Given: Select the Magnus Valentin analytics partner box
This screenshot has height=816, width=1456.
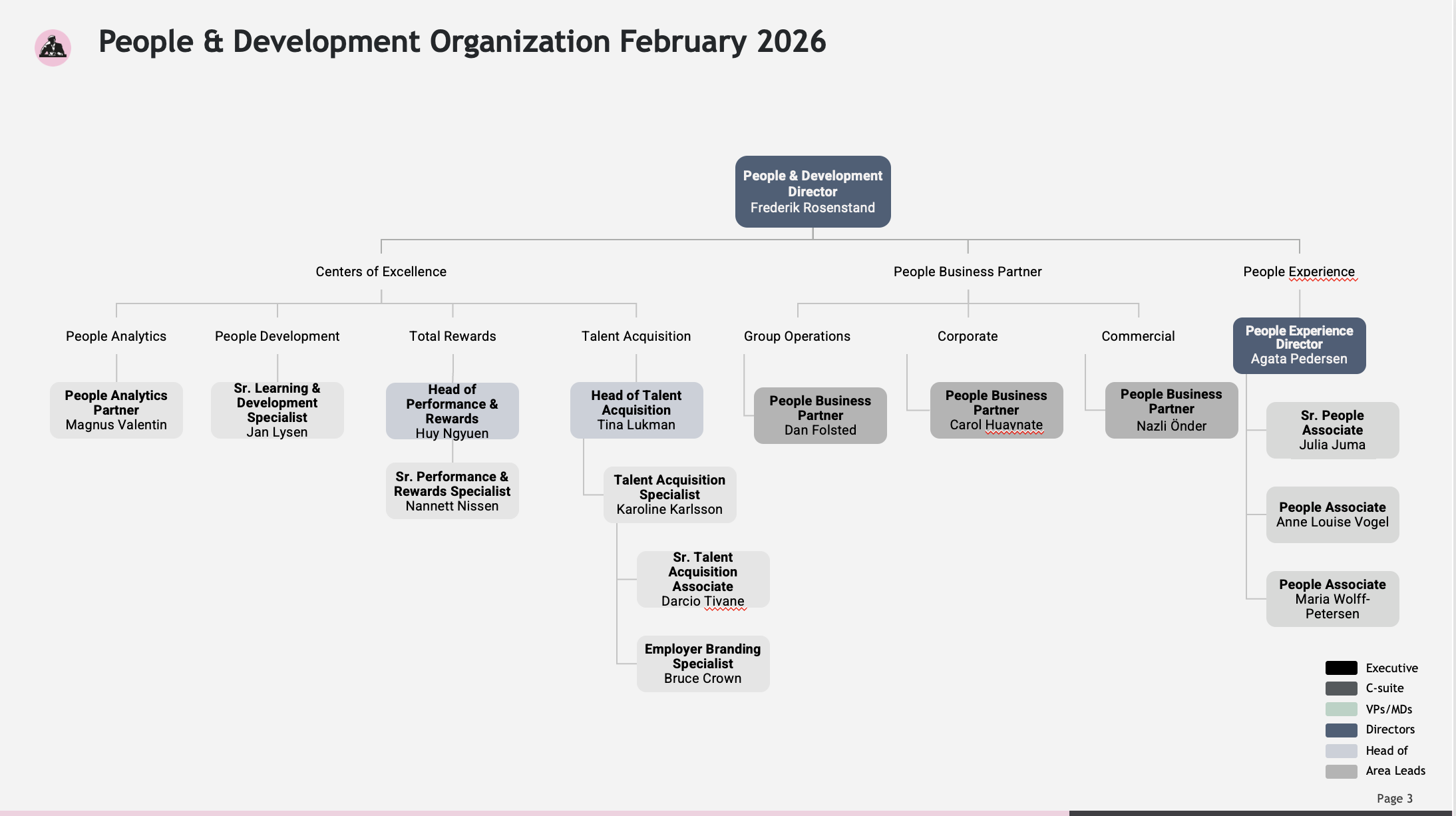Looking at the screenshot, I should point(116,410).
